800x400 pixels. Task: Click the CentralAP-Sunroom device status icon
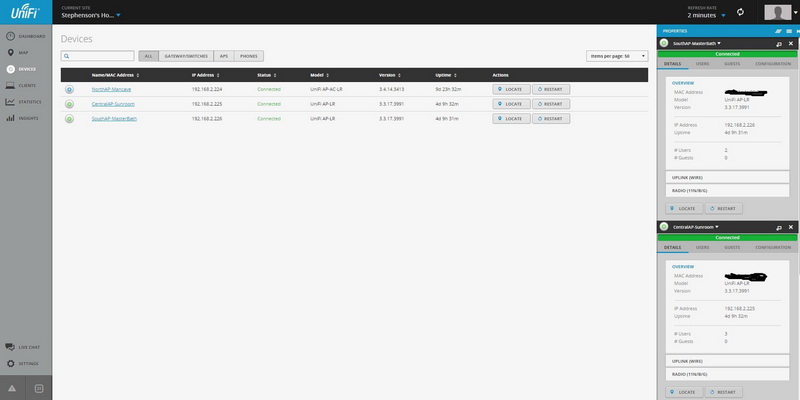[x=69, y=104]
